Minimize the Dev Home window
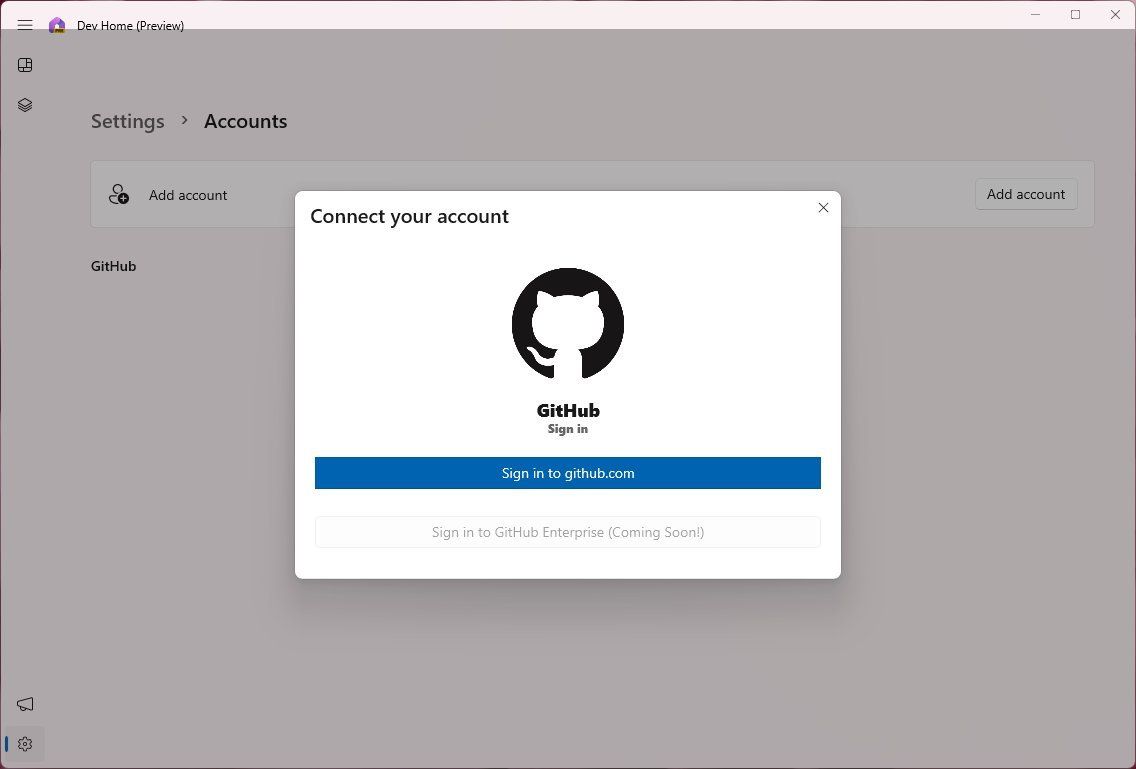Image resolution: width=1136 pixels, height=769 pixels. [x=1035, y=14]
